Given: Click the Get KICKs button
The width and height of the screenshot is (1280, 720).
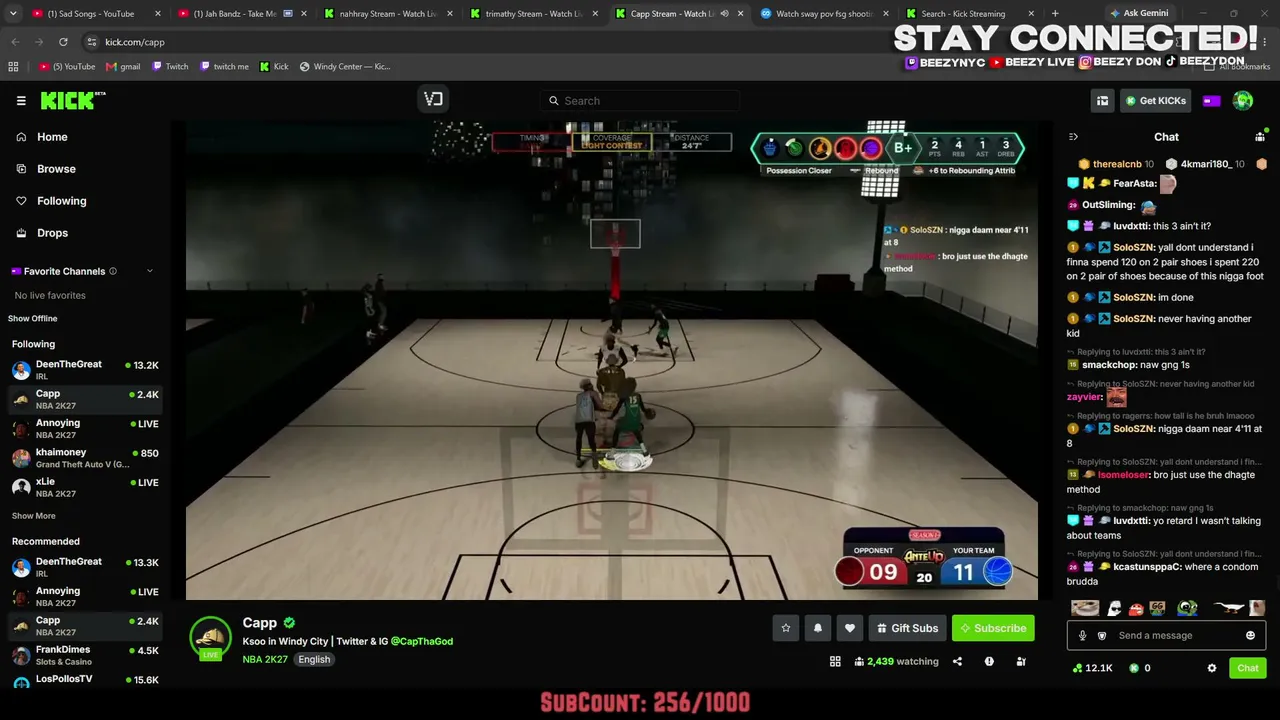Looking at the screenshot, I should coord(1155,100).
